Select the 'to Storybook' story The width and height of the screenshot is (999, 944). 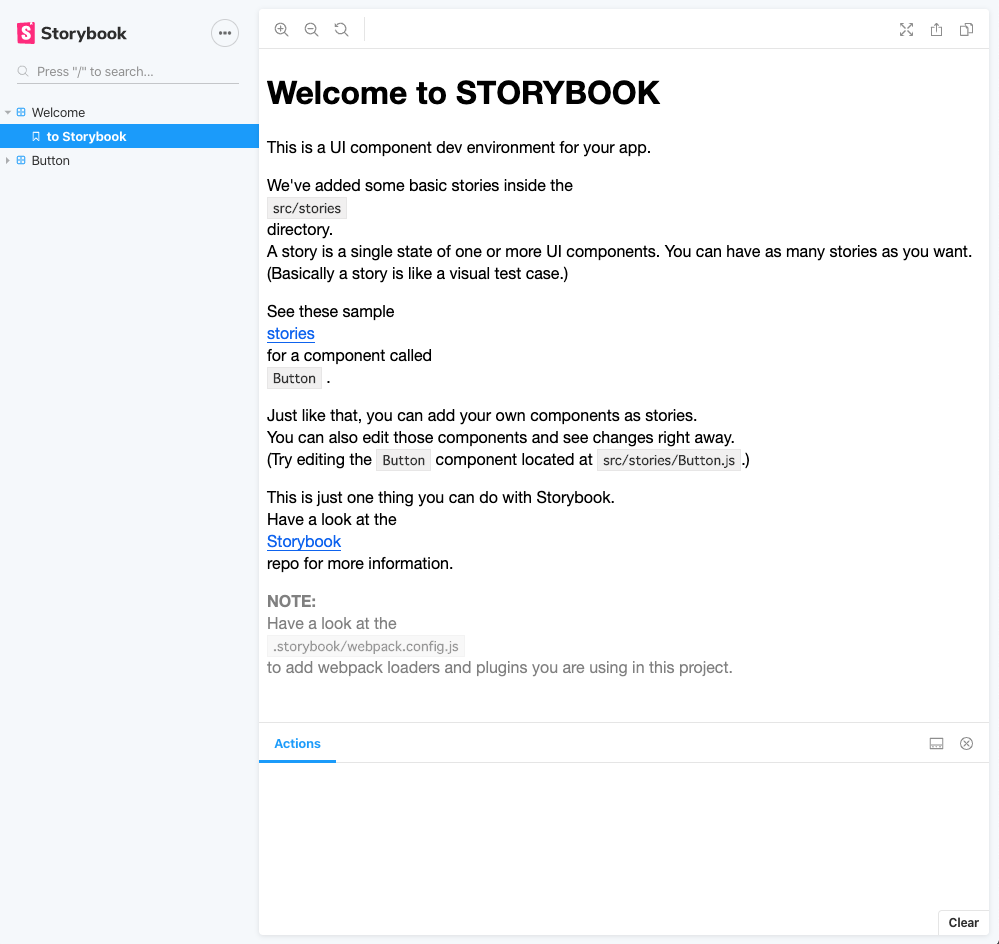tap(129, 136)
